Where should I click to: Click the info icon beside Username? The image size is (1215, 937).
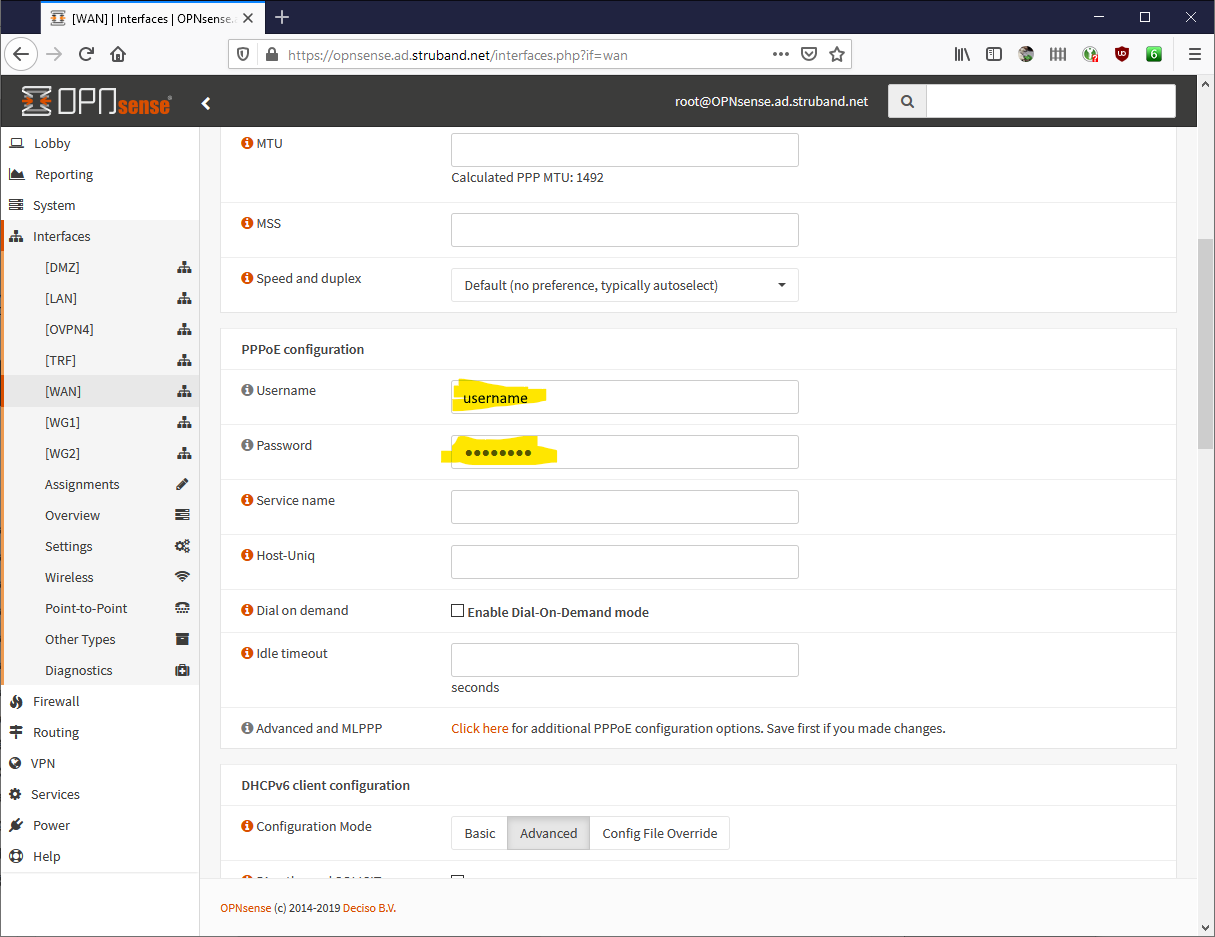246,389
